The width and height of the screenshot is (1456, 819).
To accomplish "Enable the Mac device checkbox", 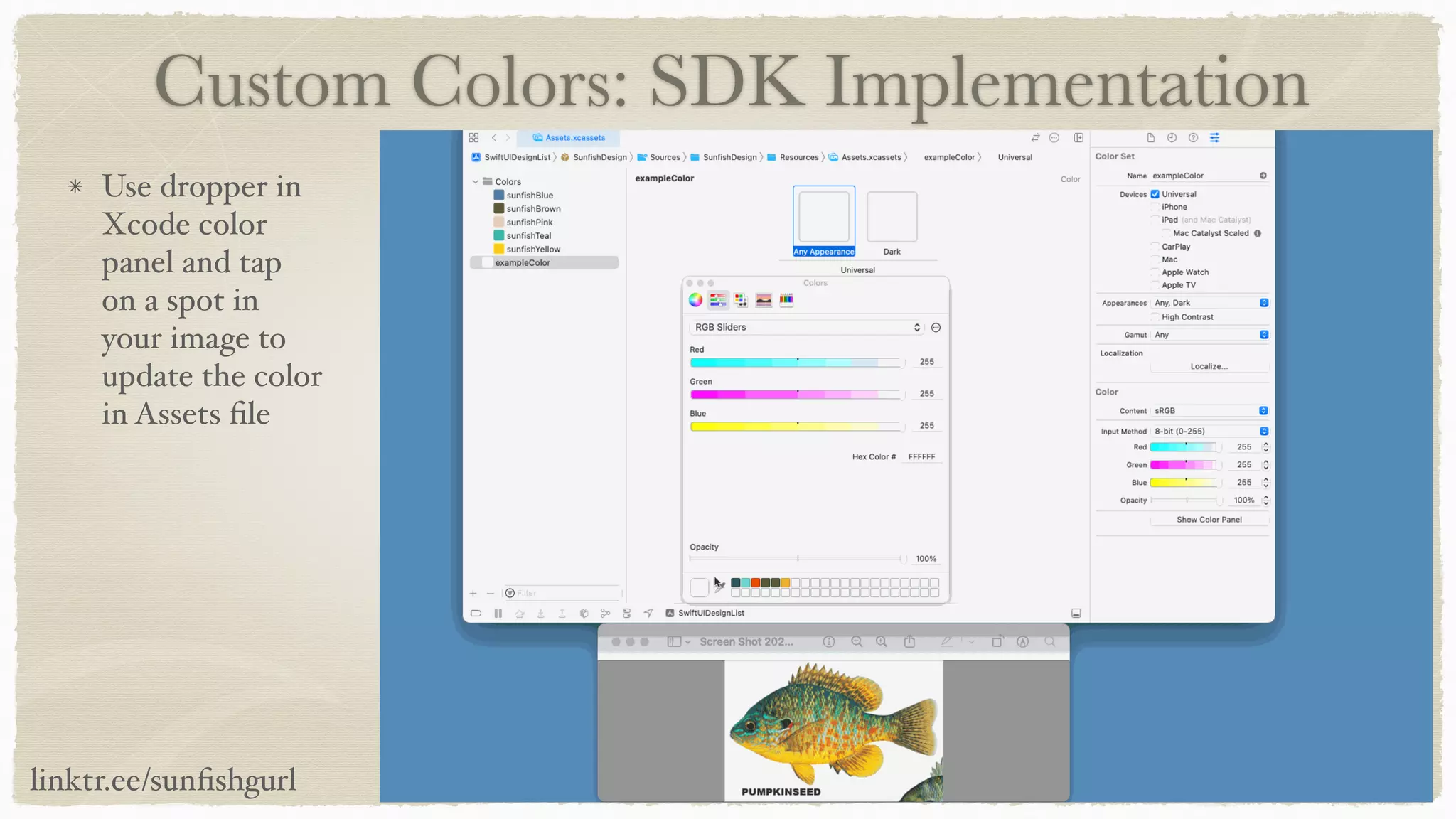I will pyautogui.click(x=1155, y=259).
